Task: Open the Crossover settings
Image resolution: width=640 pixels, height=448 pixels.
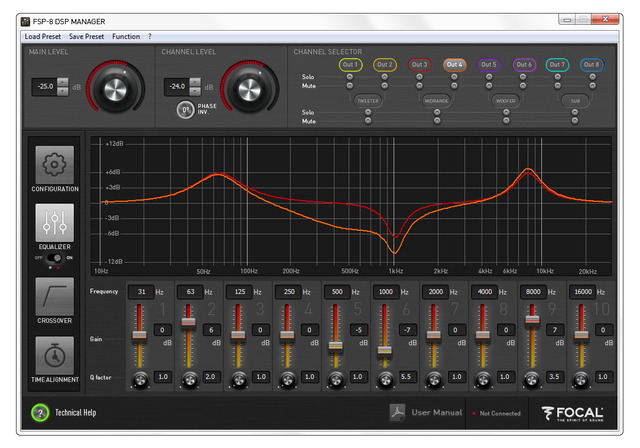Action: (x=55, y=296)
